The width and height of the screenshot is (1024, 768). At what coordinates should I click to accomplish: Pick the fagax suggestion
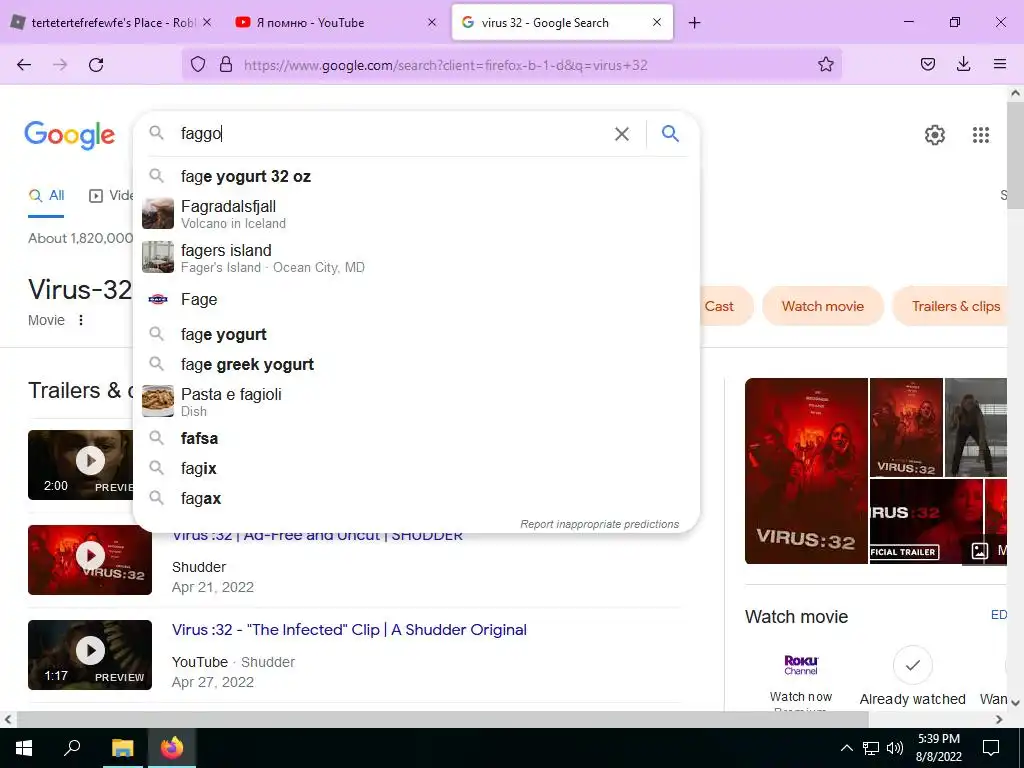(x=416, y=498)
